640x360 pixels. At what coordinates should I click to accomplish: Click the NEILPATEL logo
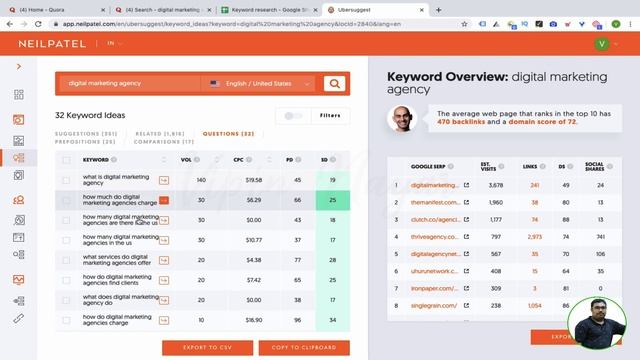click(52, 44)
